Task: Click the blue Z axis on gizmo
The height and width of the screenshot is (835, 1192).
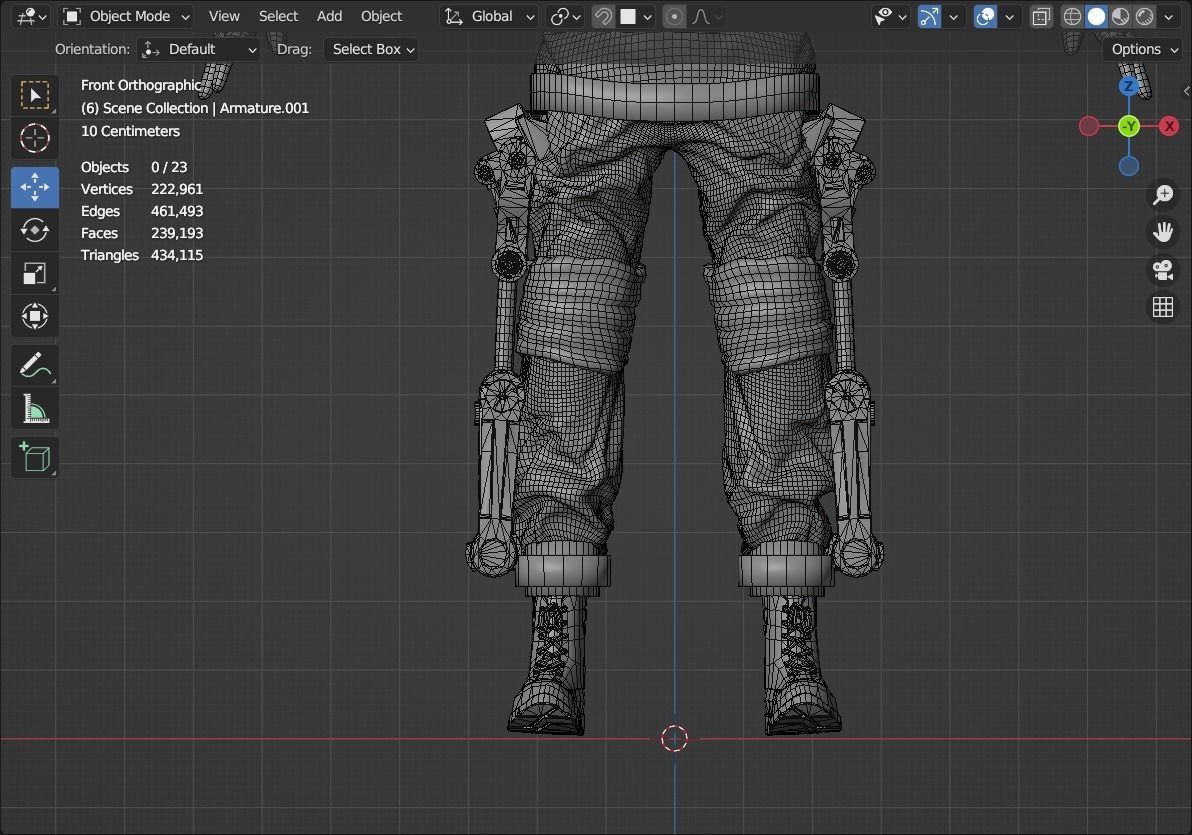Action: point(1129,86)
